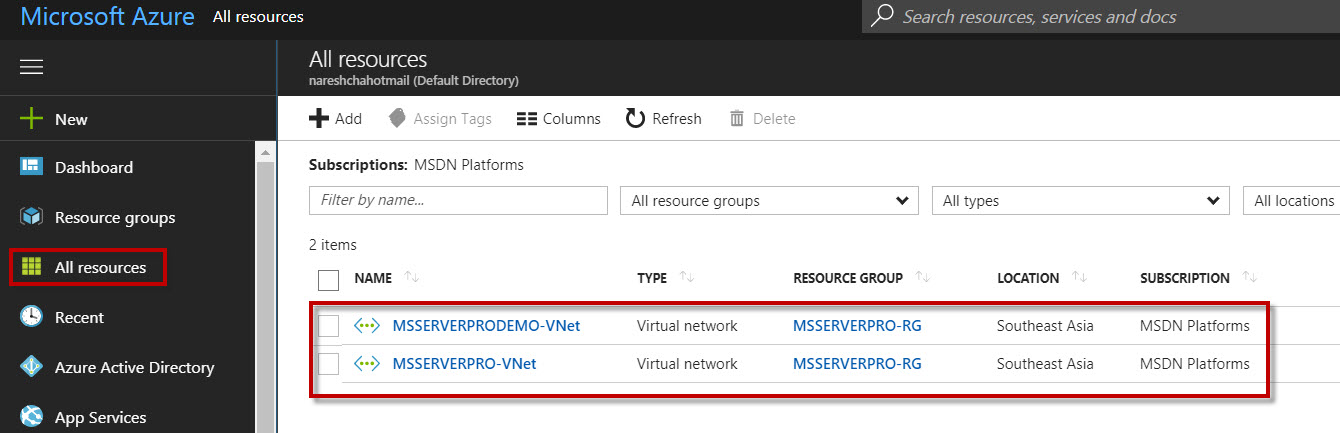Click the green plus New icon

point(32,119)
